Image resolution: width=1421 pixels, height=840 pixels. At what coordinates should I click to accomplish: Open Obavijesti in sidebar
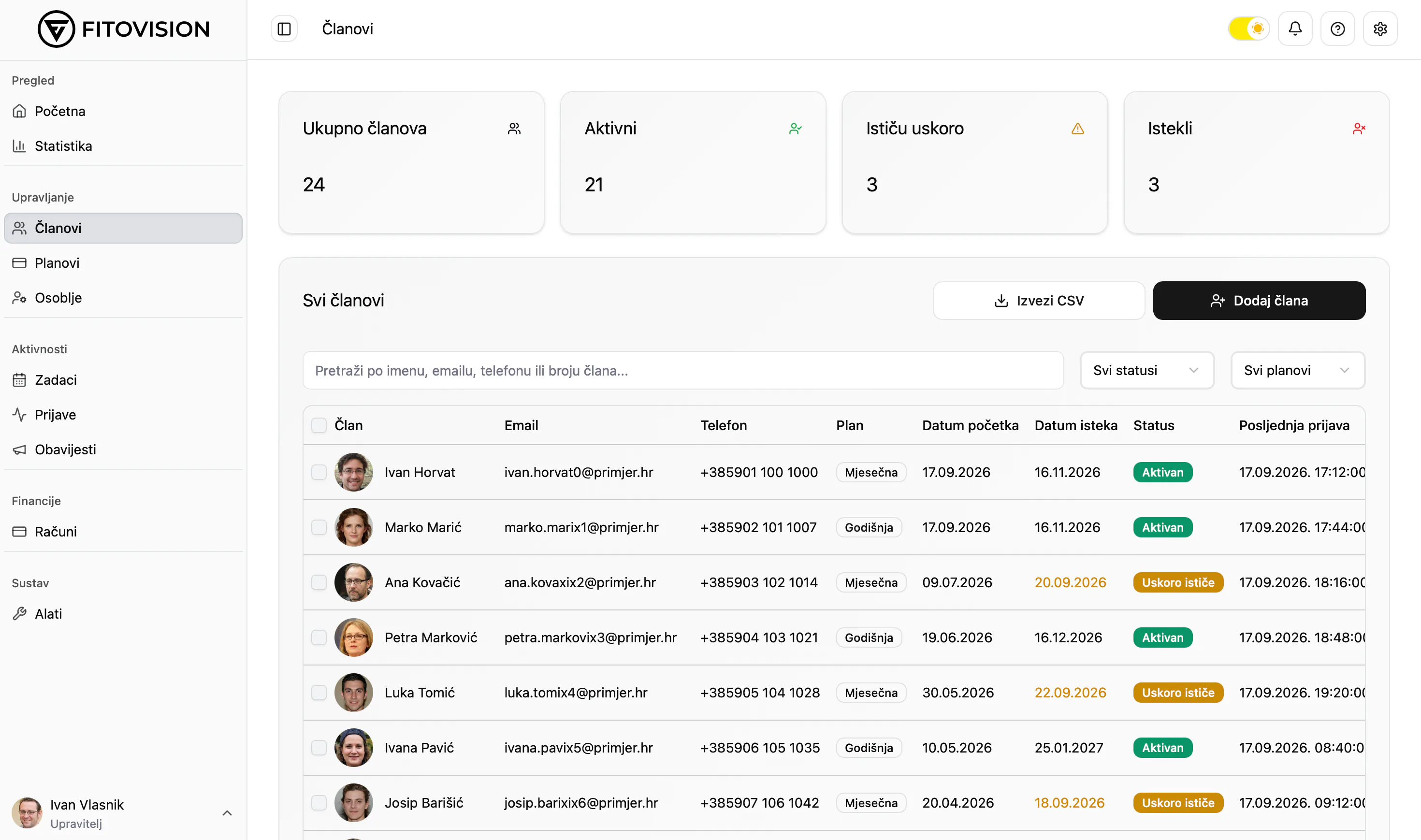123,449
